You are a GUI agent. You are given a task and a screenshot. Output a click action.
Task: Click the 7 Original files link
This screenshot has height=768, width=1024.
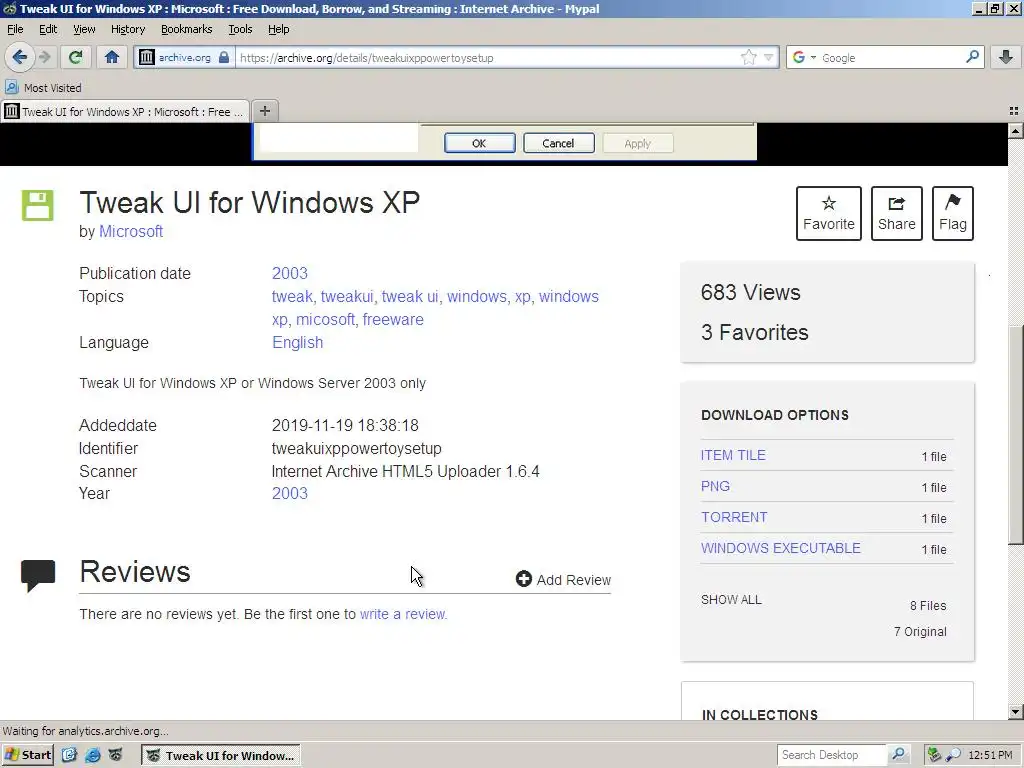(x=920, y=632)
